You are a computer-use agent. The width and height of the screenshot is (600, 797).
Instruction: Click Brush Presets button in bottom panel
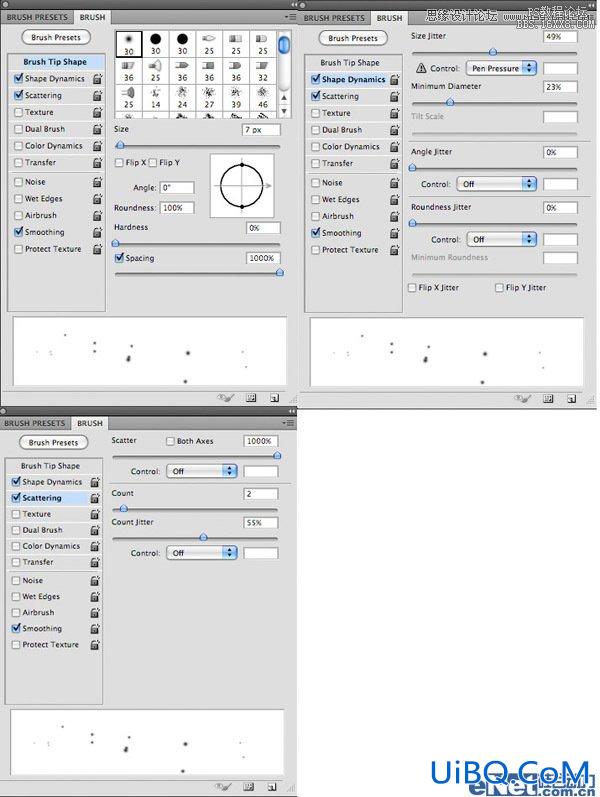[53, 443]
